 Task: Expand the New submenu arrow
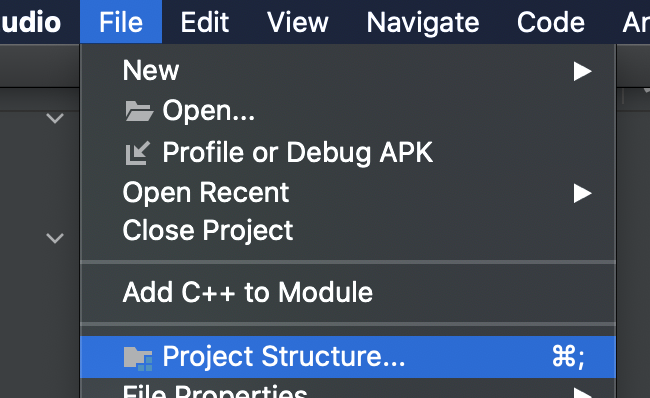tap(582, 71)
